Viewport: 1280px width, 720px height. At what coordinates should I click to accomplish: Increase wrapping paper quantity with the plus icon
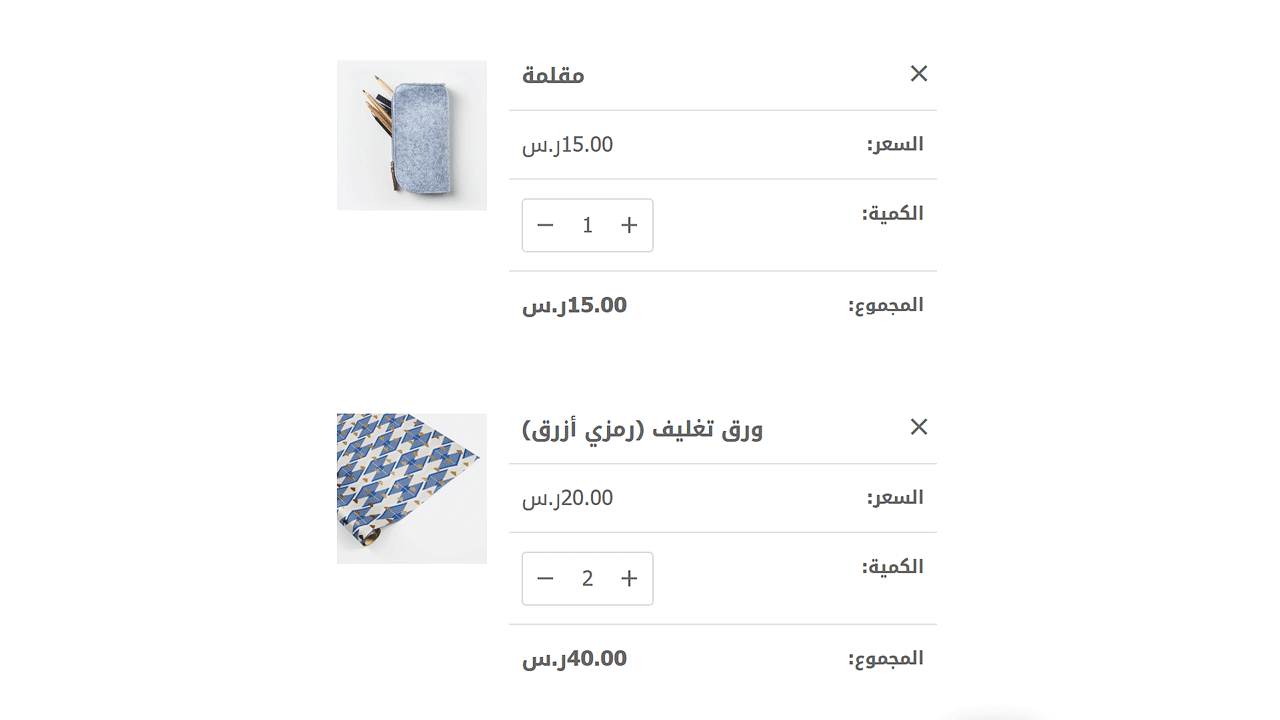point(629,578)
